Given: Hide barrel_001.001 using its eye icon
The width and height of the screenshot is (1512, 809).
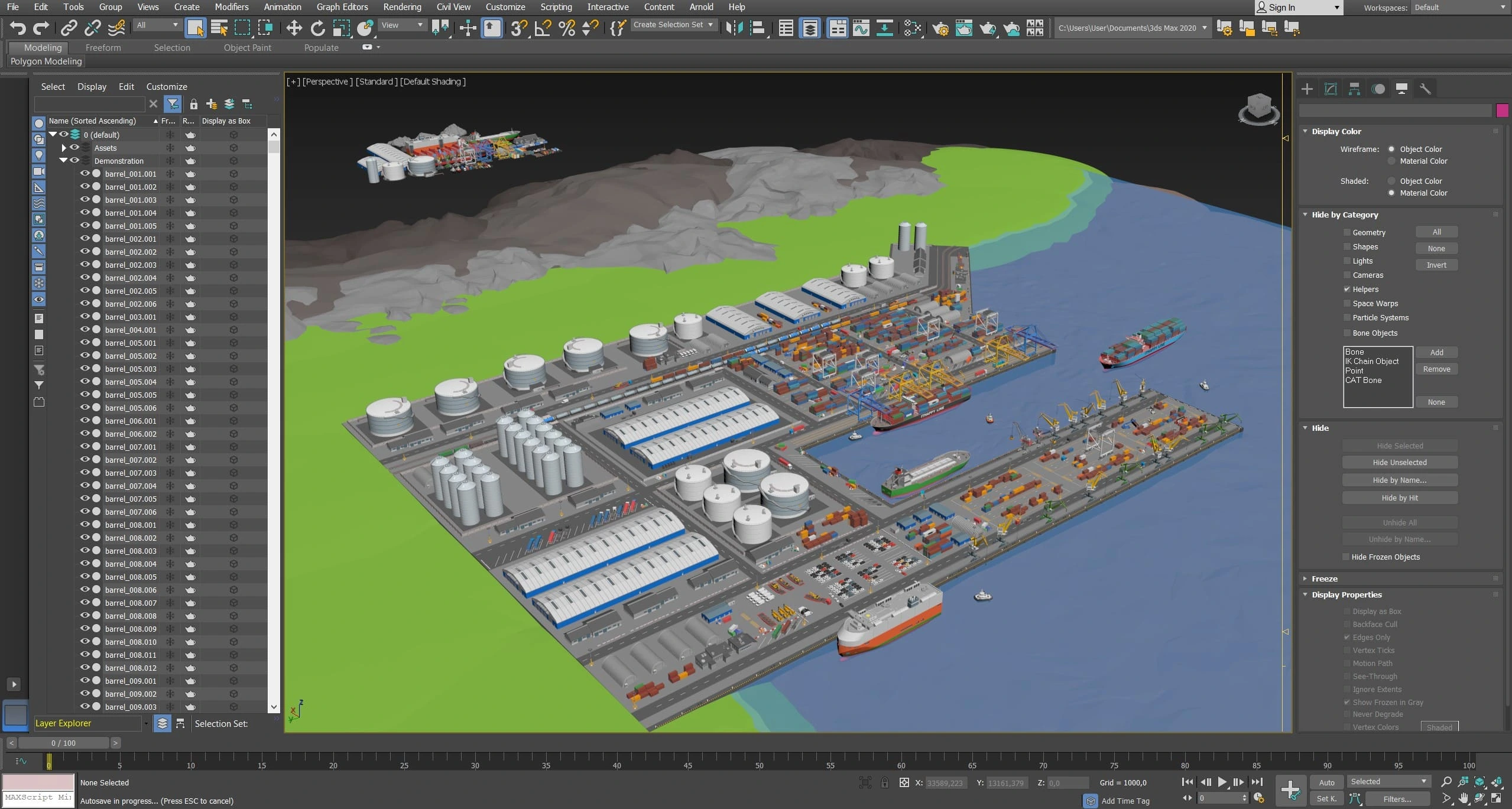Looking at the screenshot, I should 85,174.
